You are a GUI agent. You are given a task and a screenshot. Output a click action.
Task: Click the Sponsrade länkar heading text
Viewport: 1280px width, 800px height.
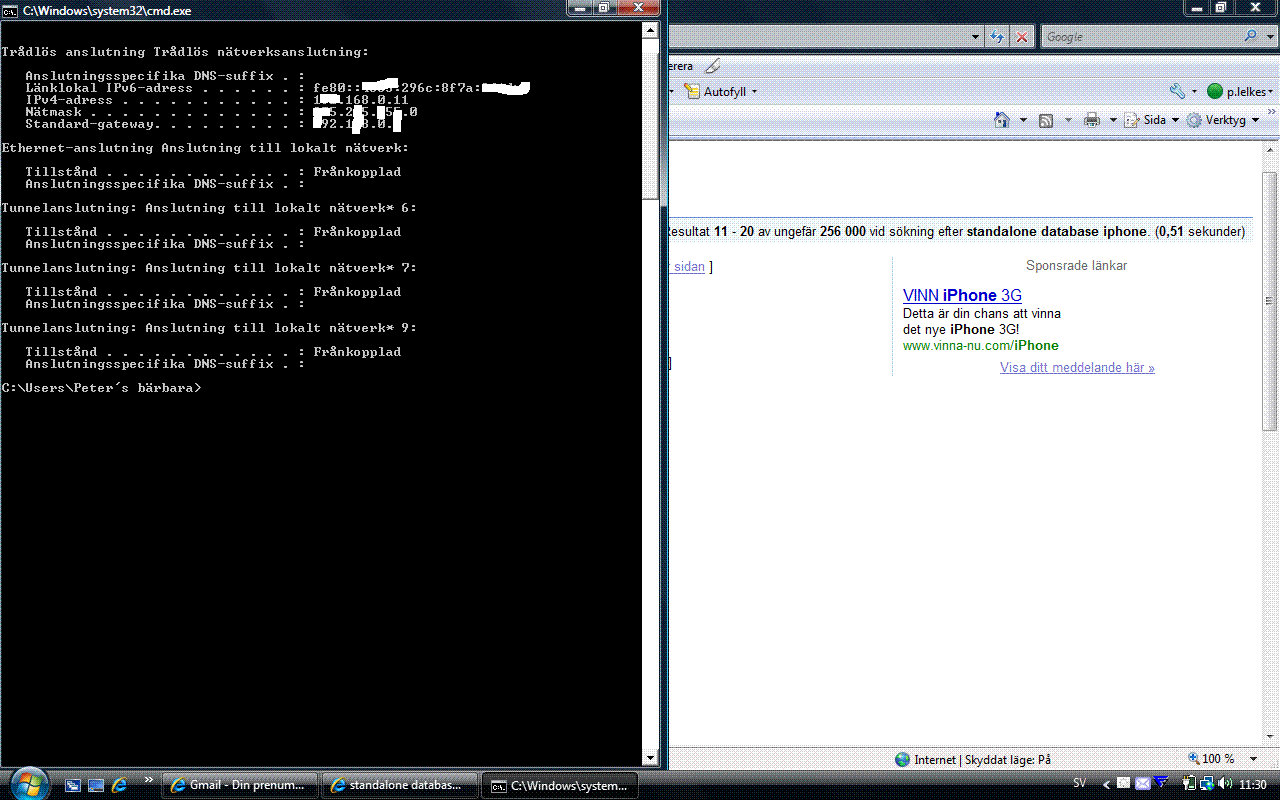(1076, 265)
